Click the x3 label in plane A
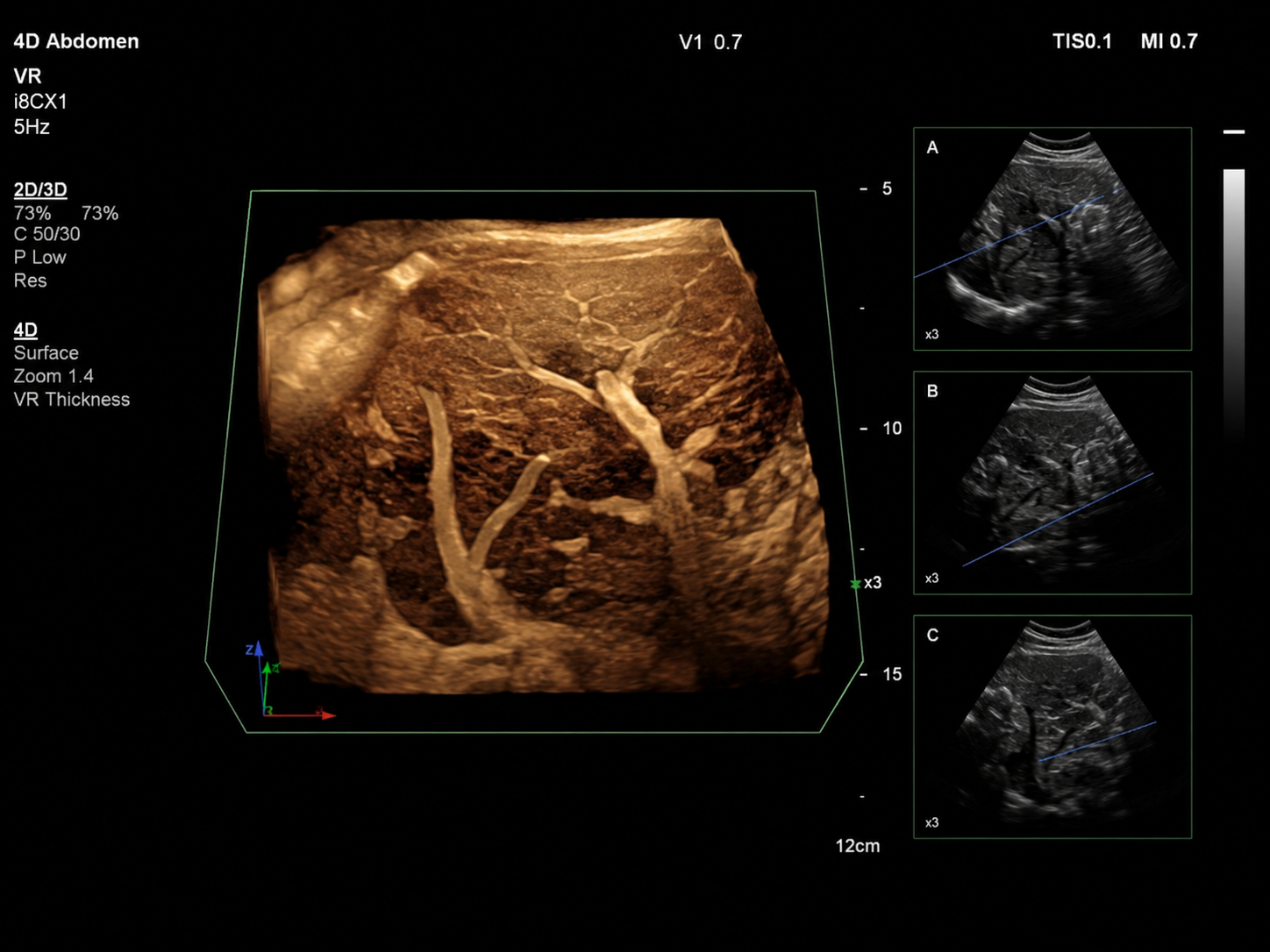 pyautogui.click(x=931, y=334)
